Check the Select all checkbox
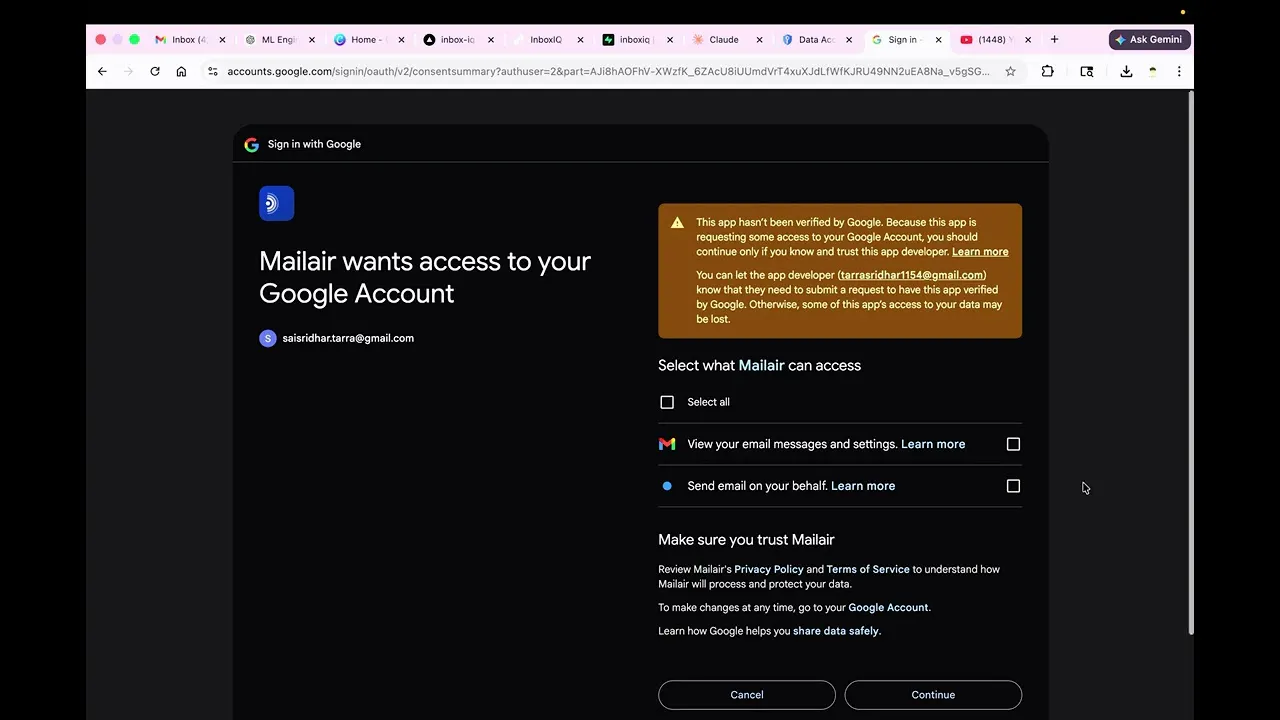The height and width of the screenshot is (720, 1280). click(x=667, y=402)
